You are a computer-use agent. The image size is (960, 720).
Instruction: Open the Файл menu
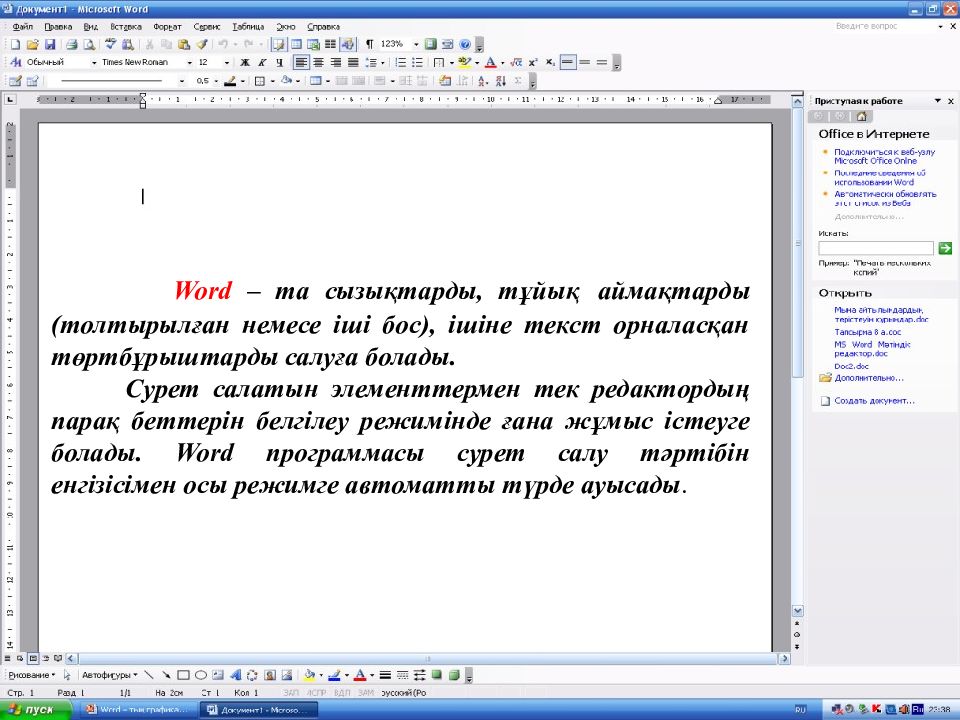23,27
